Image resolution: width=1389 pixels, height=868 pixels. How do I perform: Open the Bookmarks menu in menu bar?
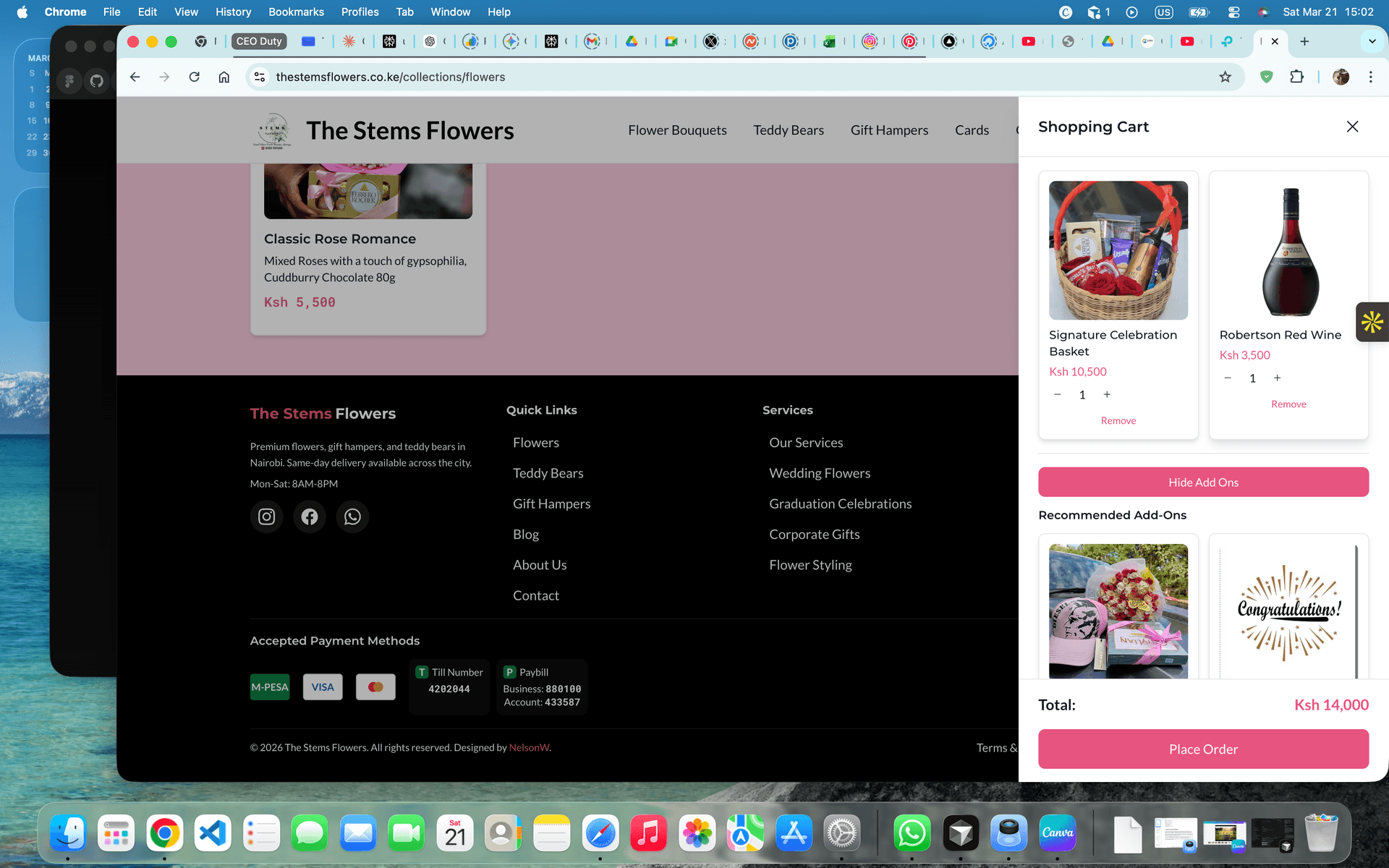(x=296, y=12)
